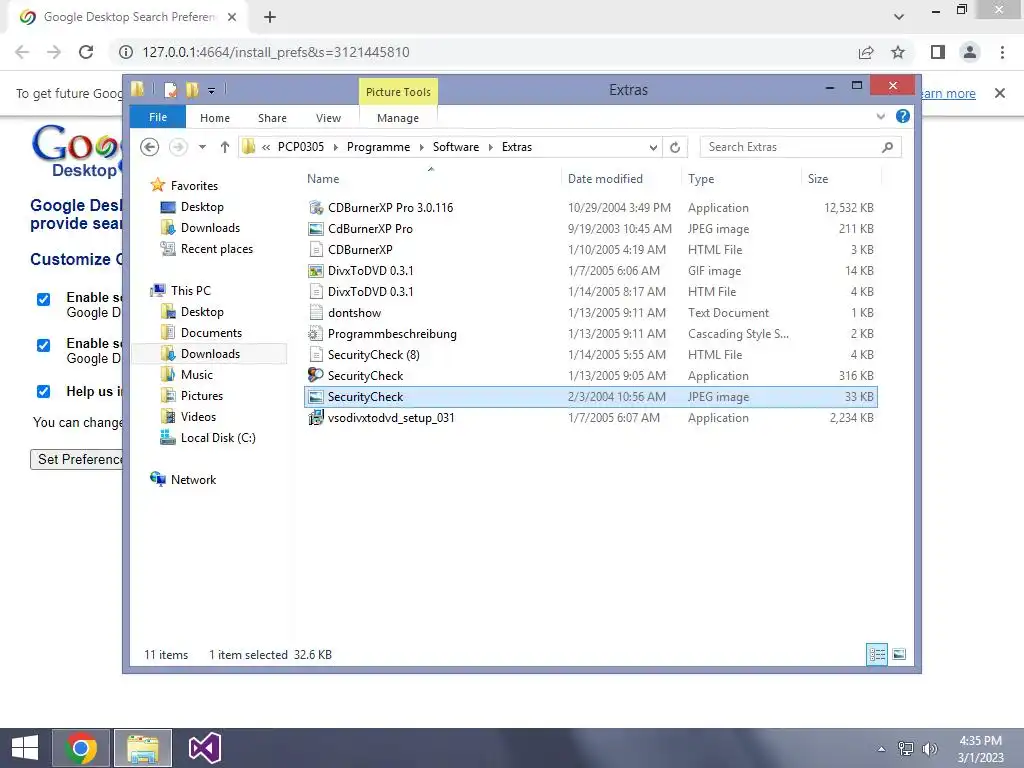Select the DivxToDVD 0.3.1 GIF image icon
The width and height of the screenshot is (1024, 768).
click(x=316, y=270)
